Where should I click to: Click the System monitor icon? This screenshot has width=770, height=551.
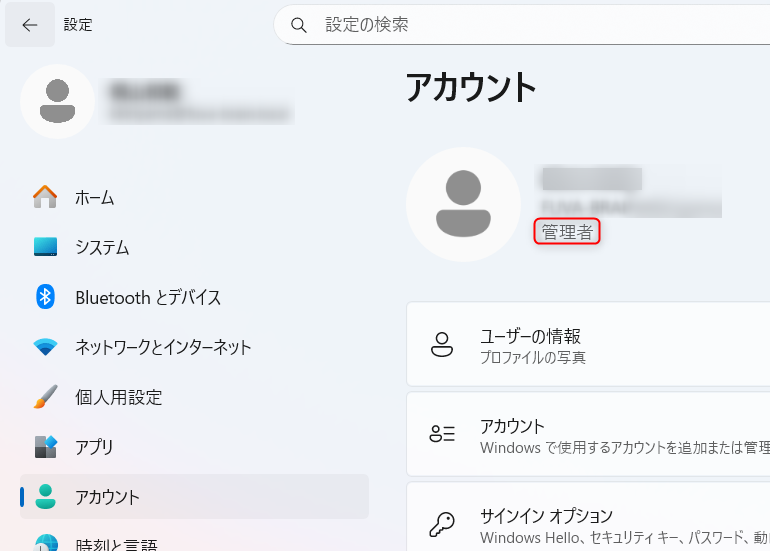45,247
